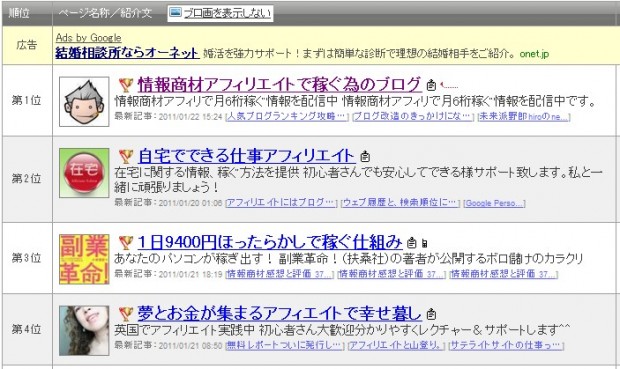Screen dimensions: 620x369
Task: Click clipboard icon after 自宅でできる仕事アフィリエイト
Action: (365, 156)
